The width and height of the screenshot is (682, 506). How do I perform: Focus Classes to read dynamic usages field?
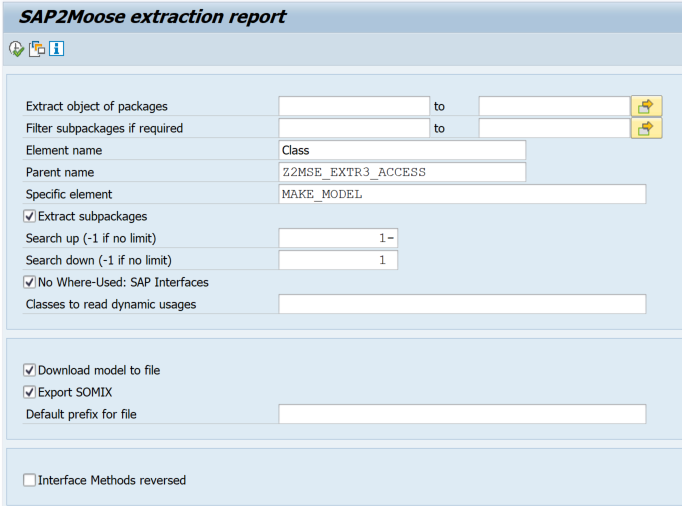(x=462, y=304)
